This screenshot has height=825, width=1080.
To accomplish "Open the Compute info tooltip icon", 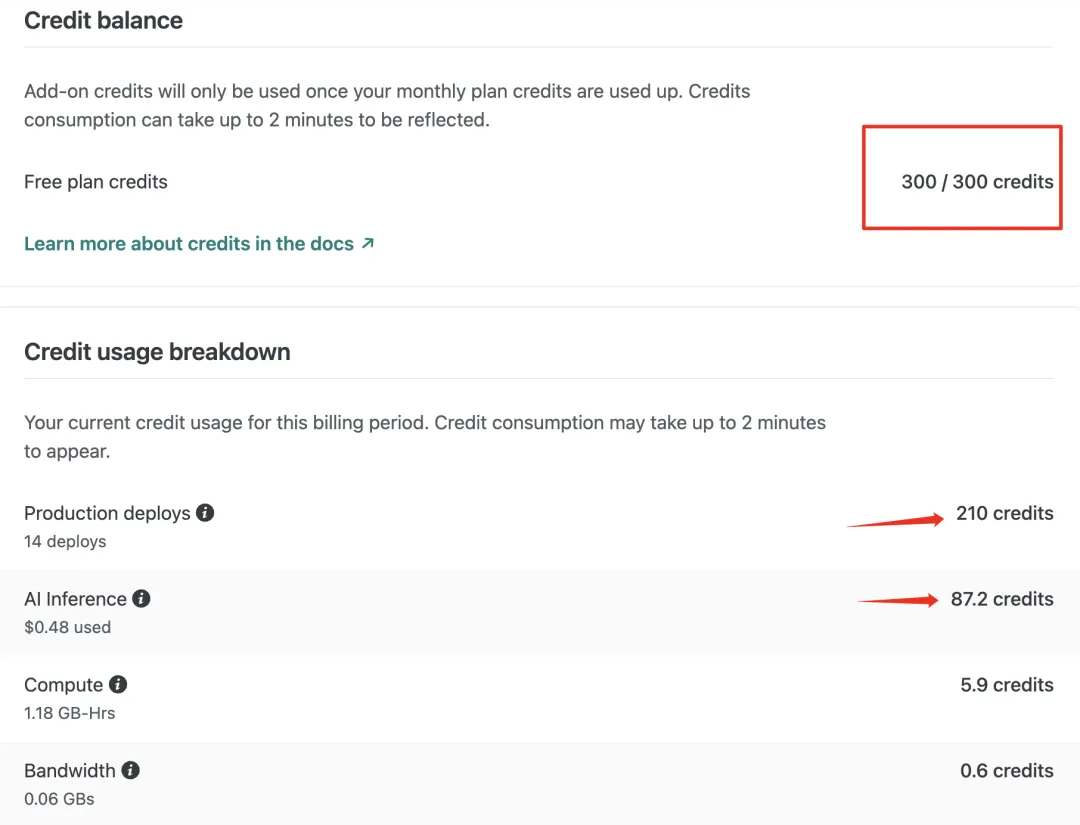I will [118, 685].
